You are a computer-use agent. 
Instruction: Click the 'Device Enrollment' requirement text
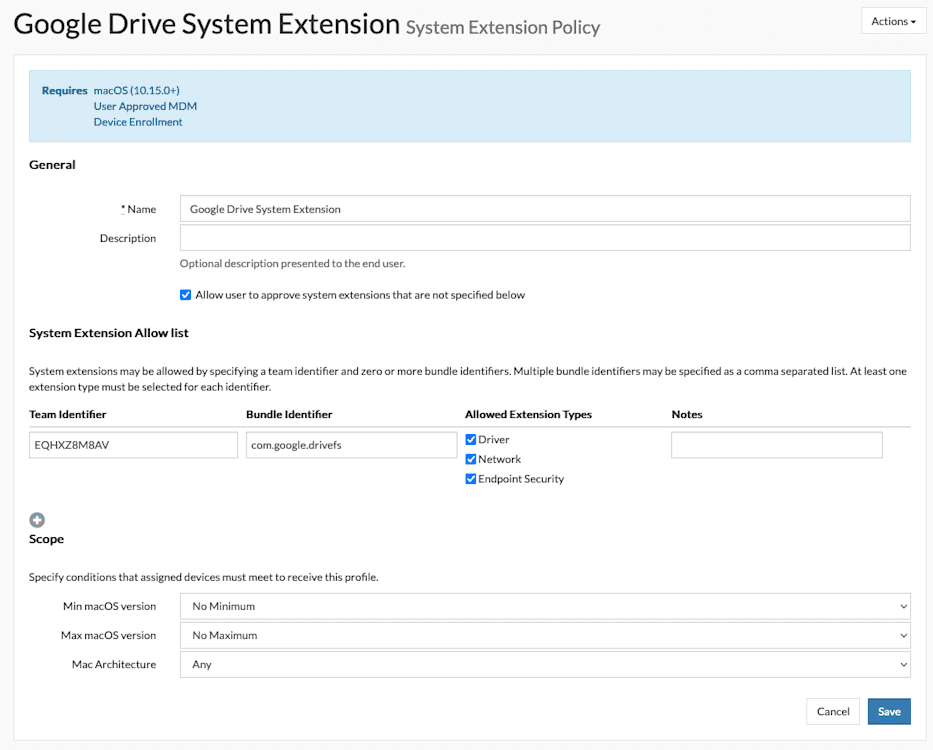click(x=138, y=122)
